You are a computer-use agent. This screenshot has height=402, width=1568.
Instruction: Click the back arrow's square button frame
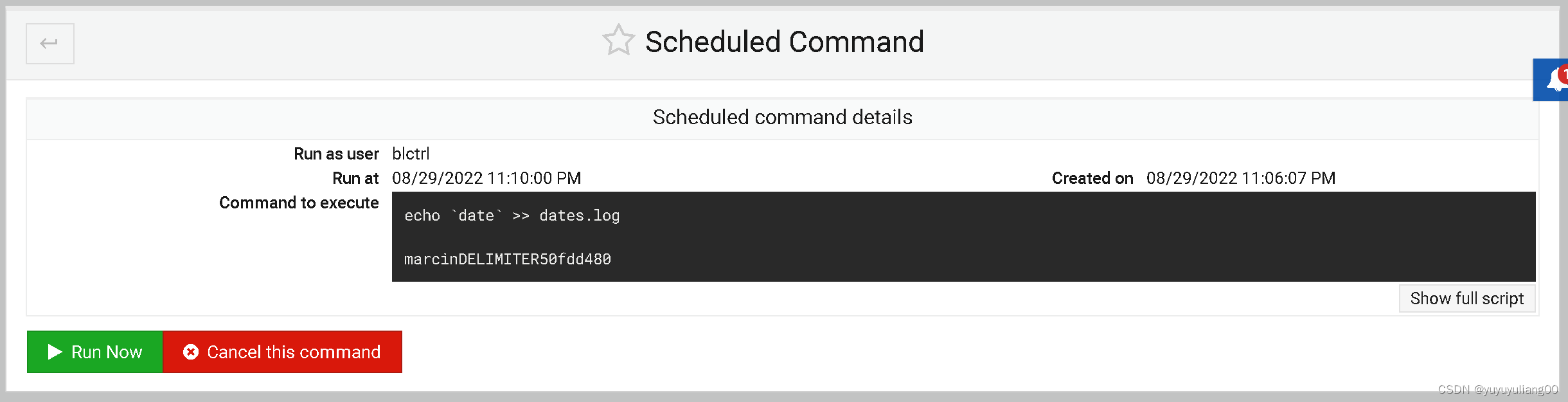(49, 43)
